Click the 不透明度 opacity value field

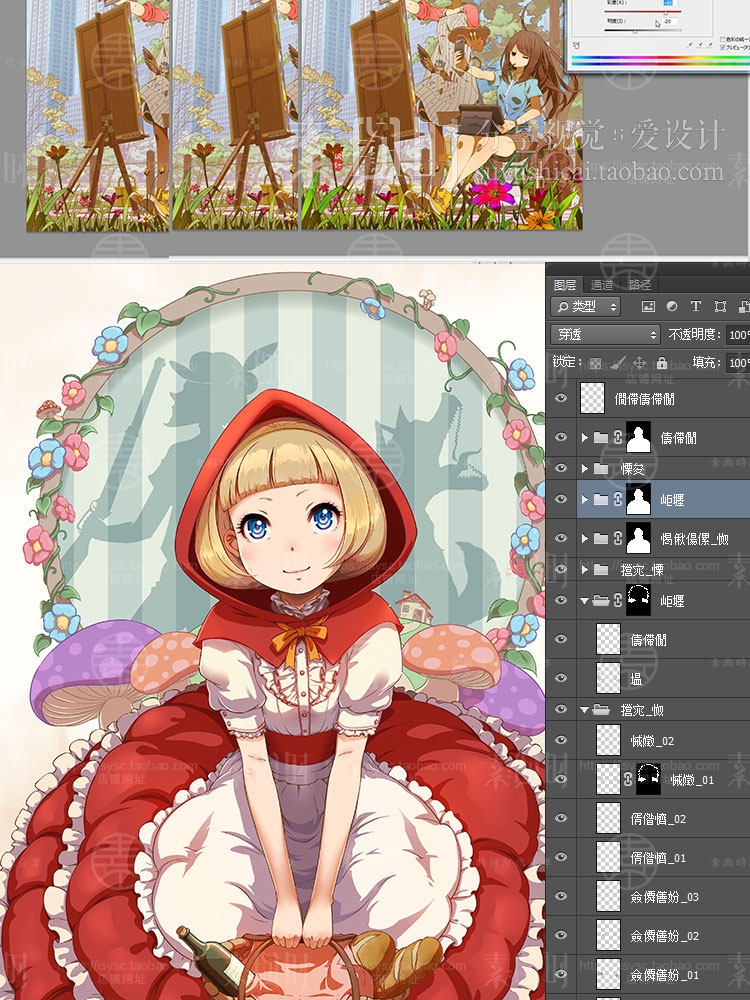click(x=738, y=334)
